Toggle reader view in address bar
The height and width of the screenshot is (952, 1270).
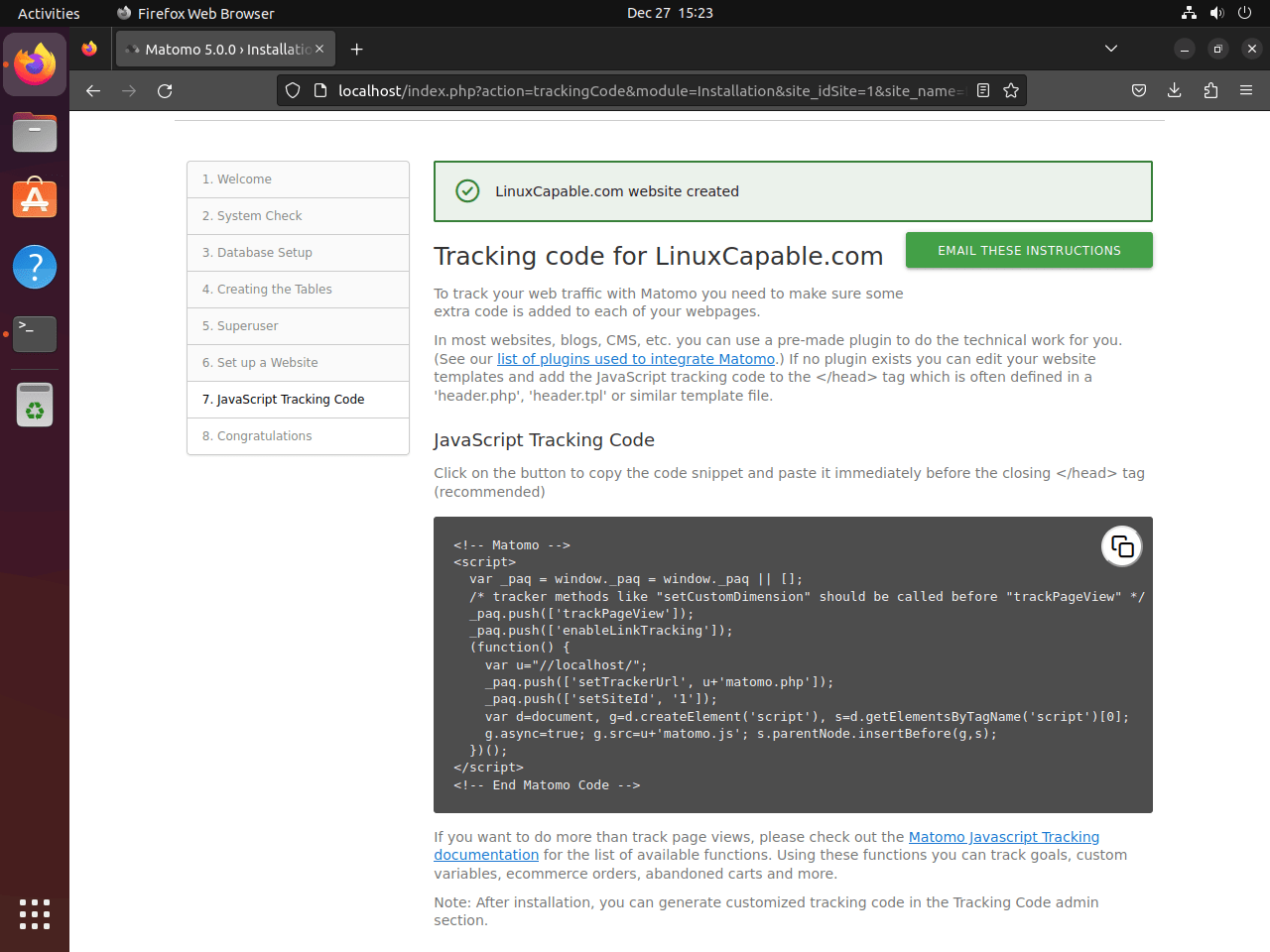click(983, 90)
